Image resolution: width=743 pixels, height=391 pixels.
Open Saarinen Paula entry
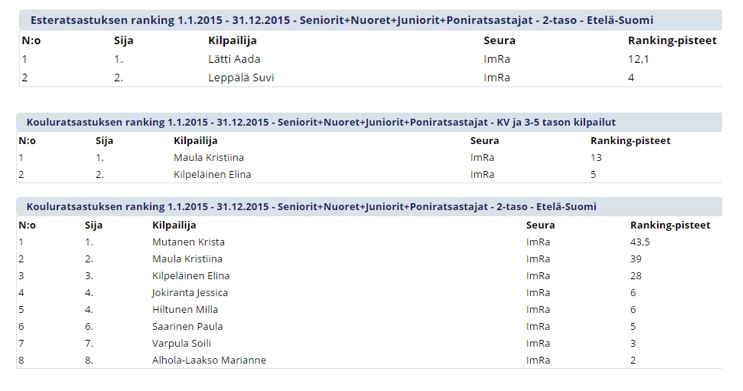click(x=187, y=327)
